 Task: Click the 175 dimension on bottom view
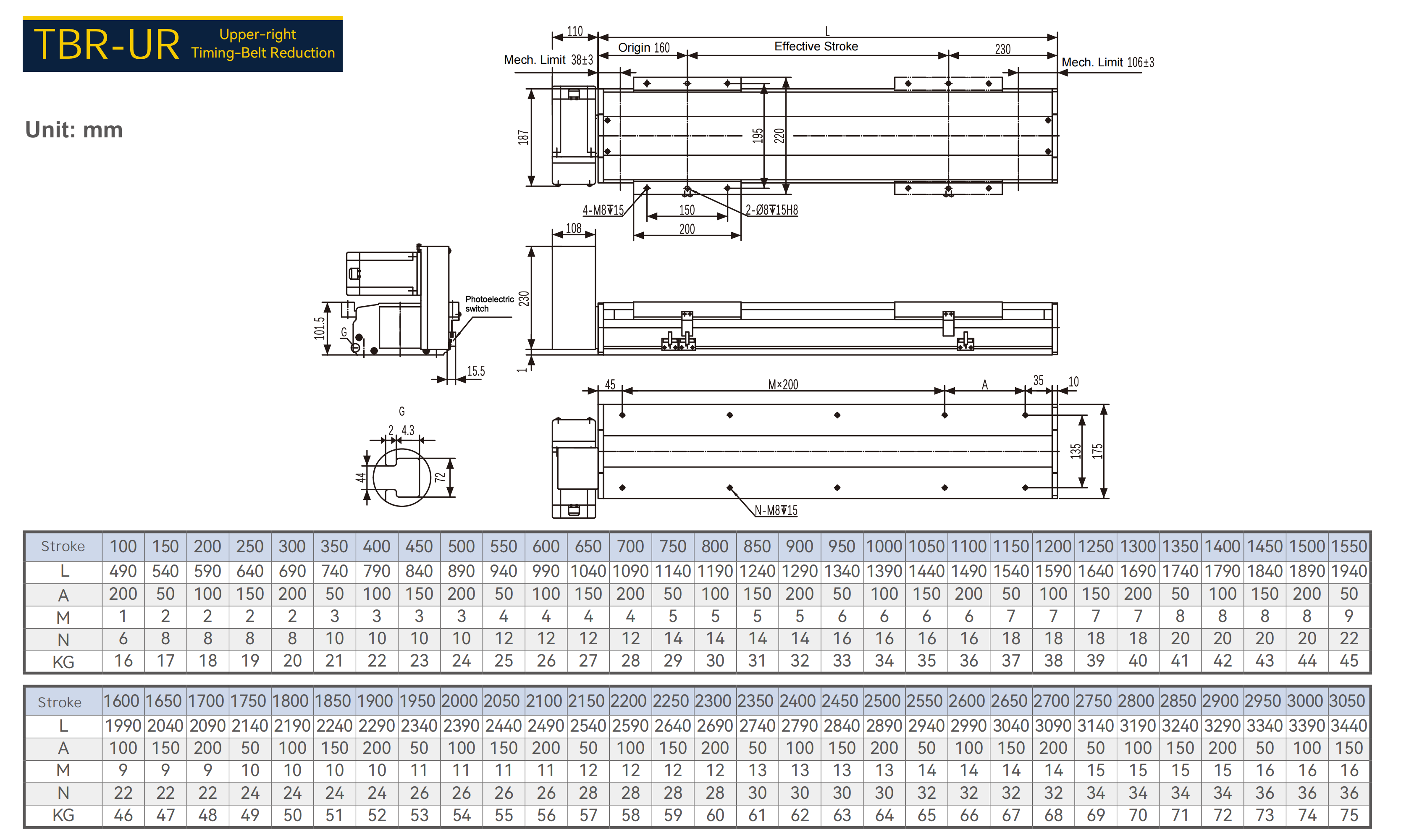pos(1097,451)
